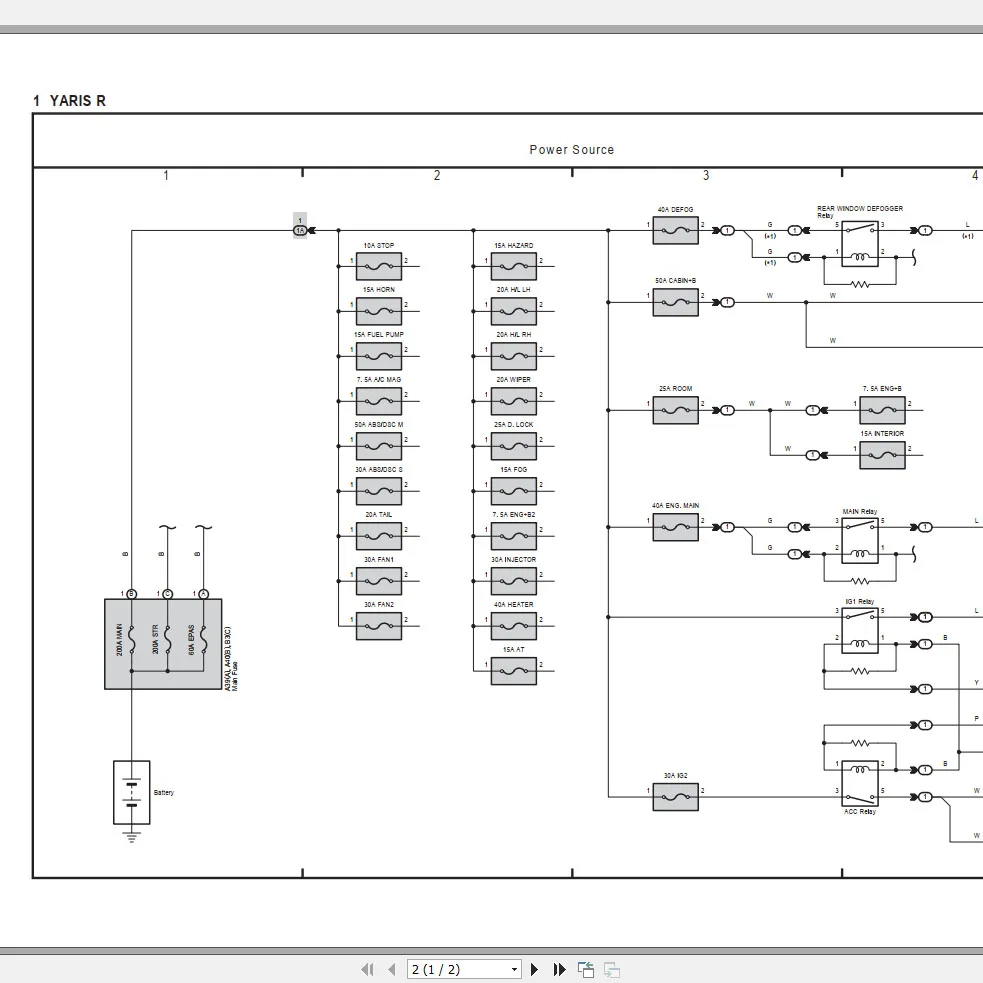Image resolution: width=983 pixels, height=983 pixels.
Task: Click the '40A ENG. MAIN' fuse label
Action: click(x=675, y=506)
